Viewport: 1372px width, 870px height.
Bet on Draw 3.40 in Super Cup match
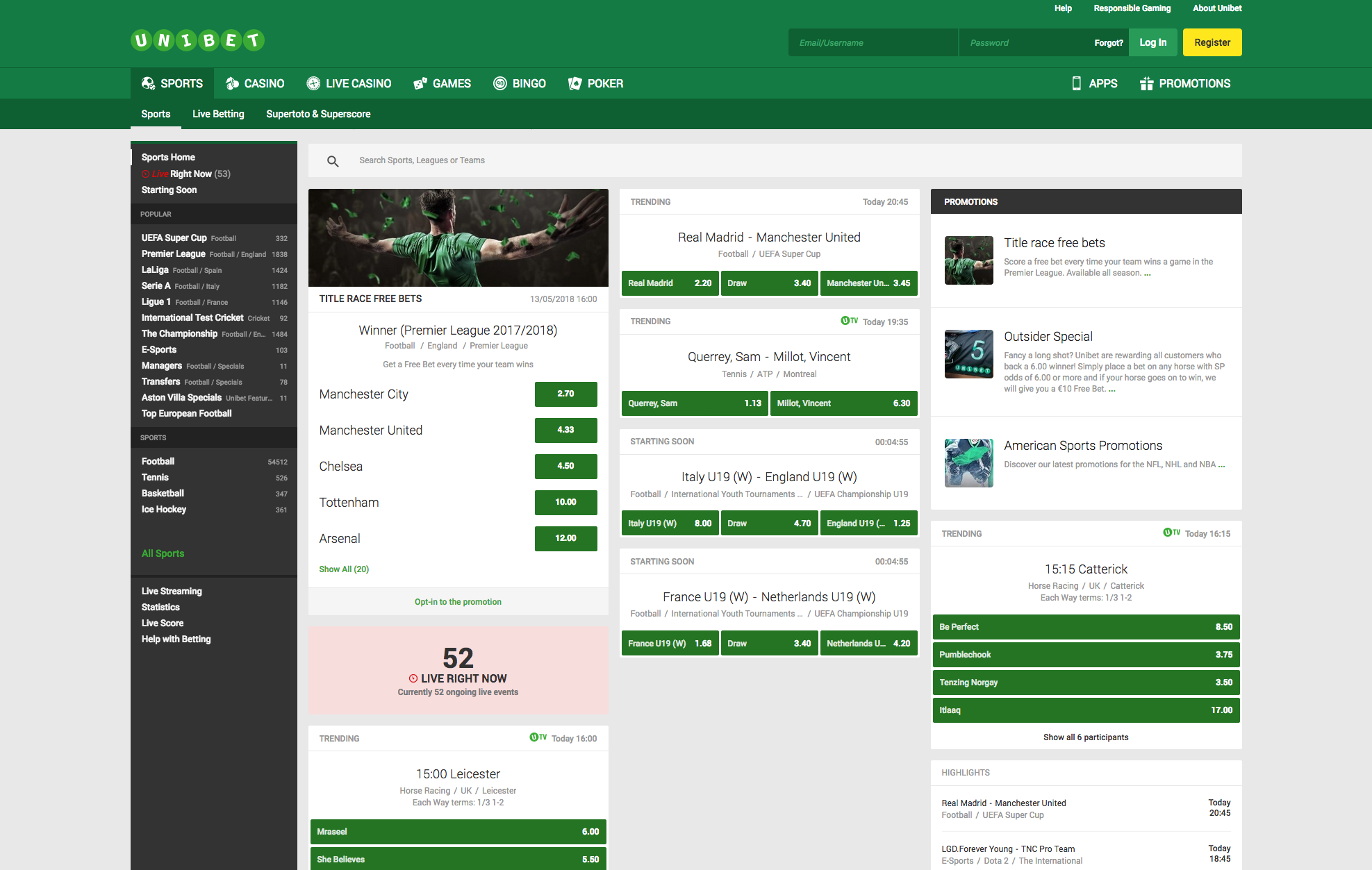(x=769, y=283)
